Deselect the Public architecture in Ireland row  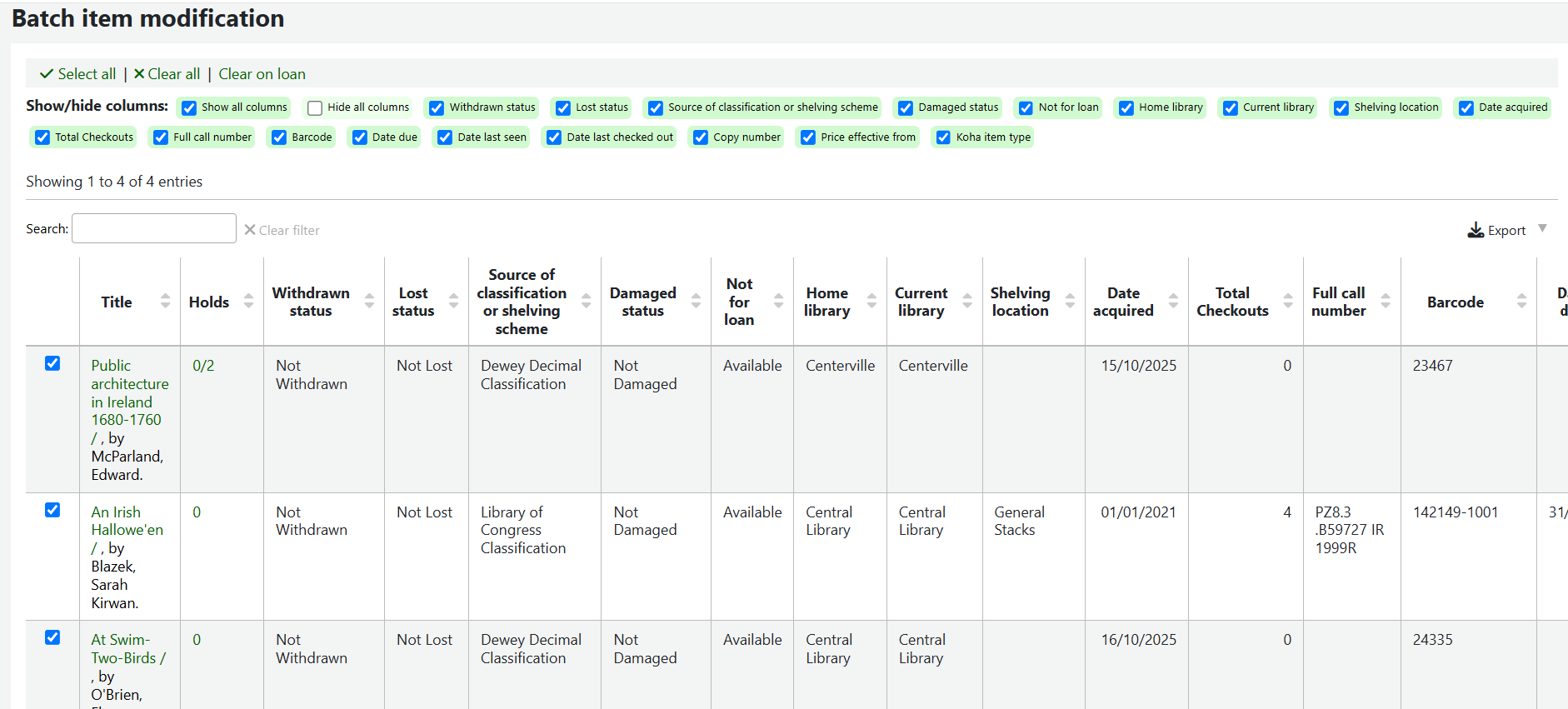coord(52,363)
